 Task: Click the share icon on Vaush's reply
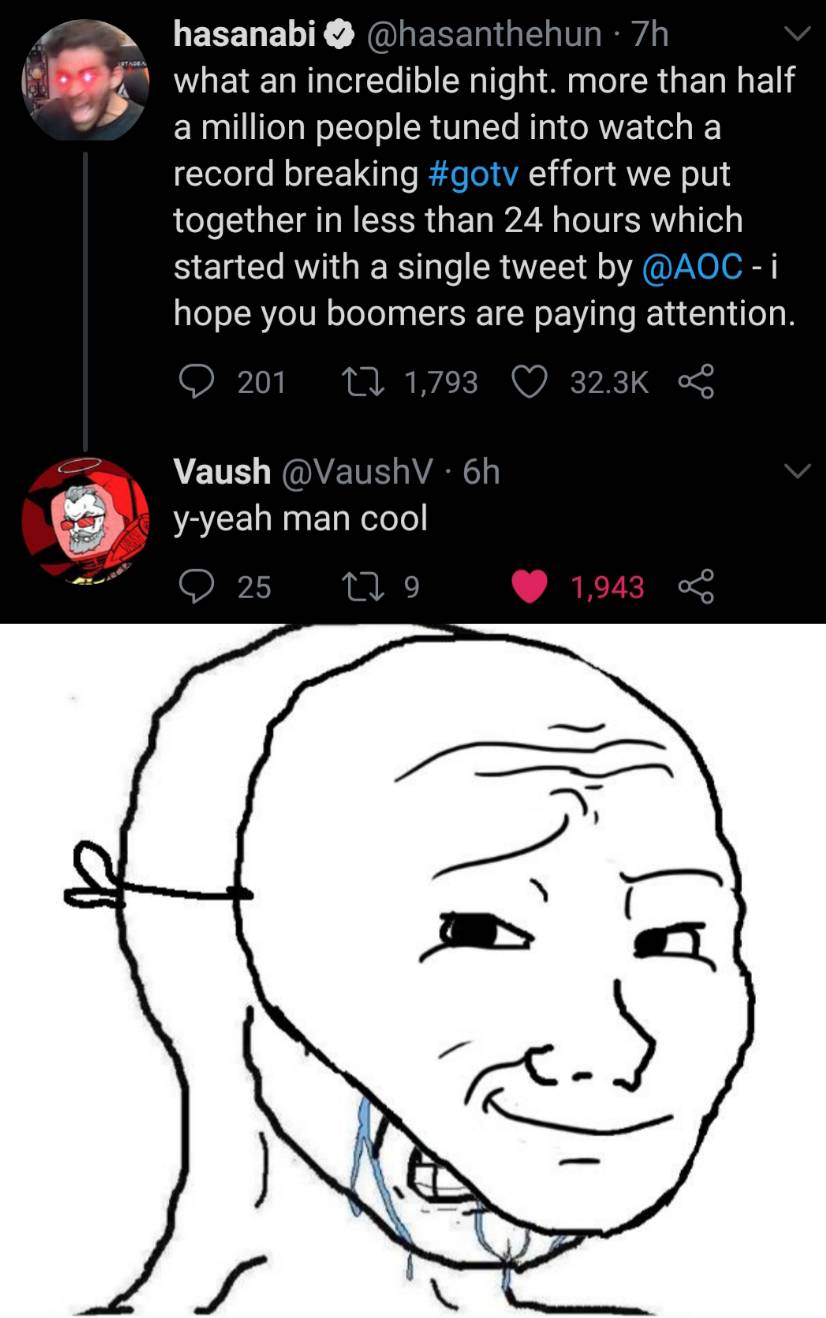point(697,588)
